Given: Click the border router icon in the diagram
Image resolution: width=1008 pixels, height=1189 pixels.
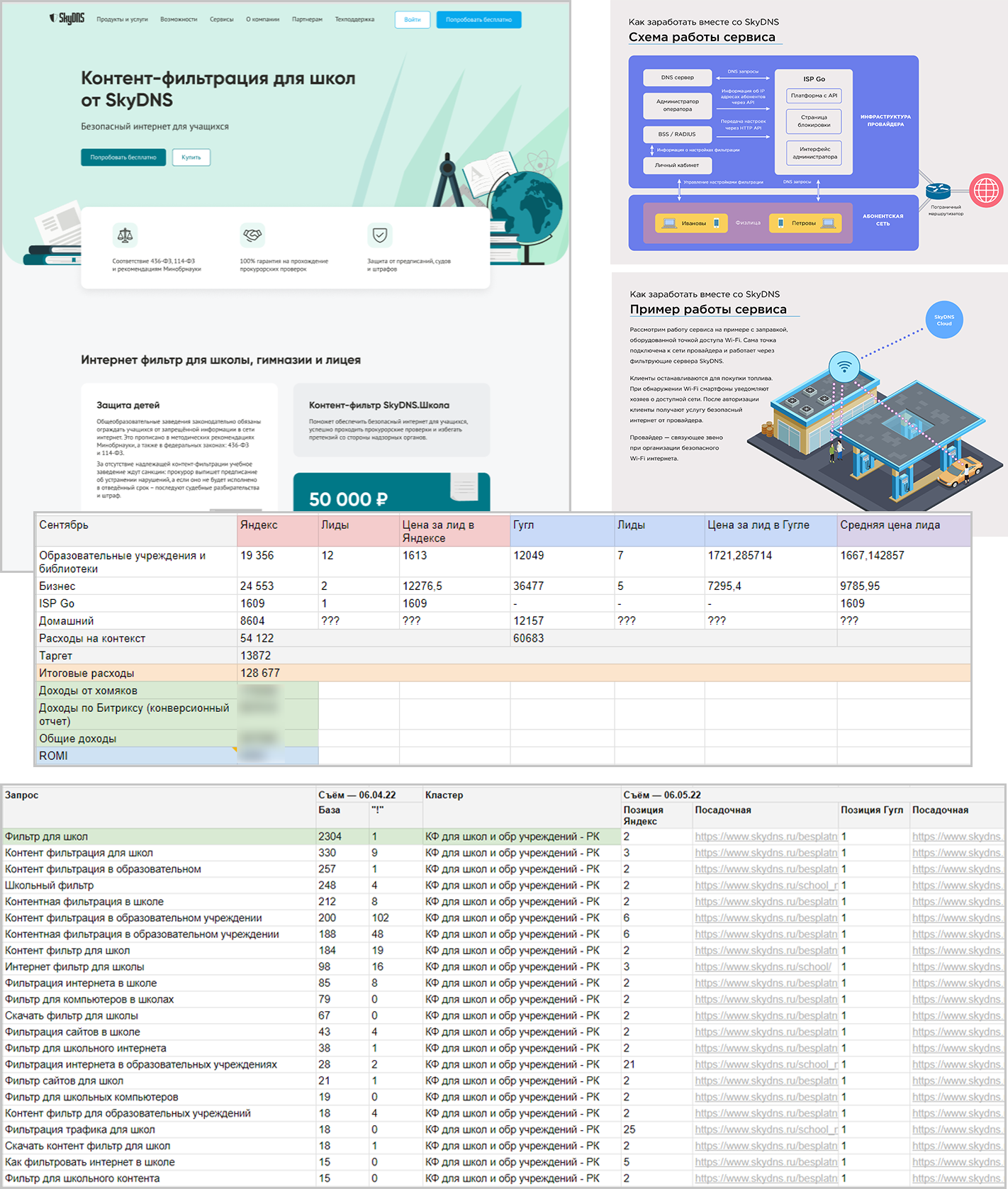Looking at the screenshot, I should (938, 190).
